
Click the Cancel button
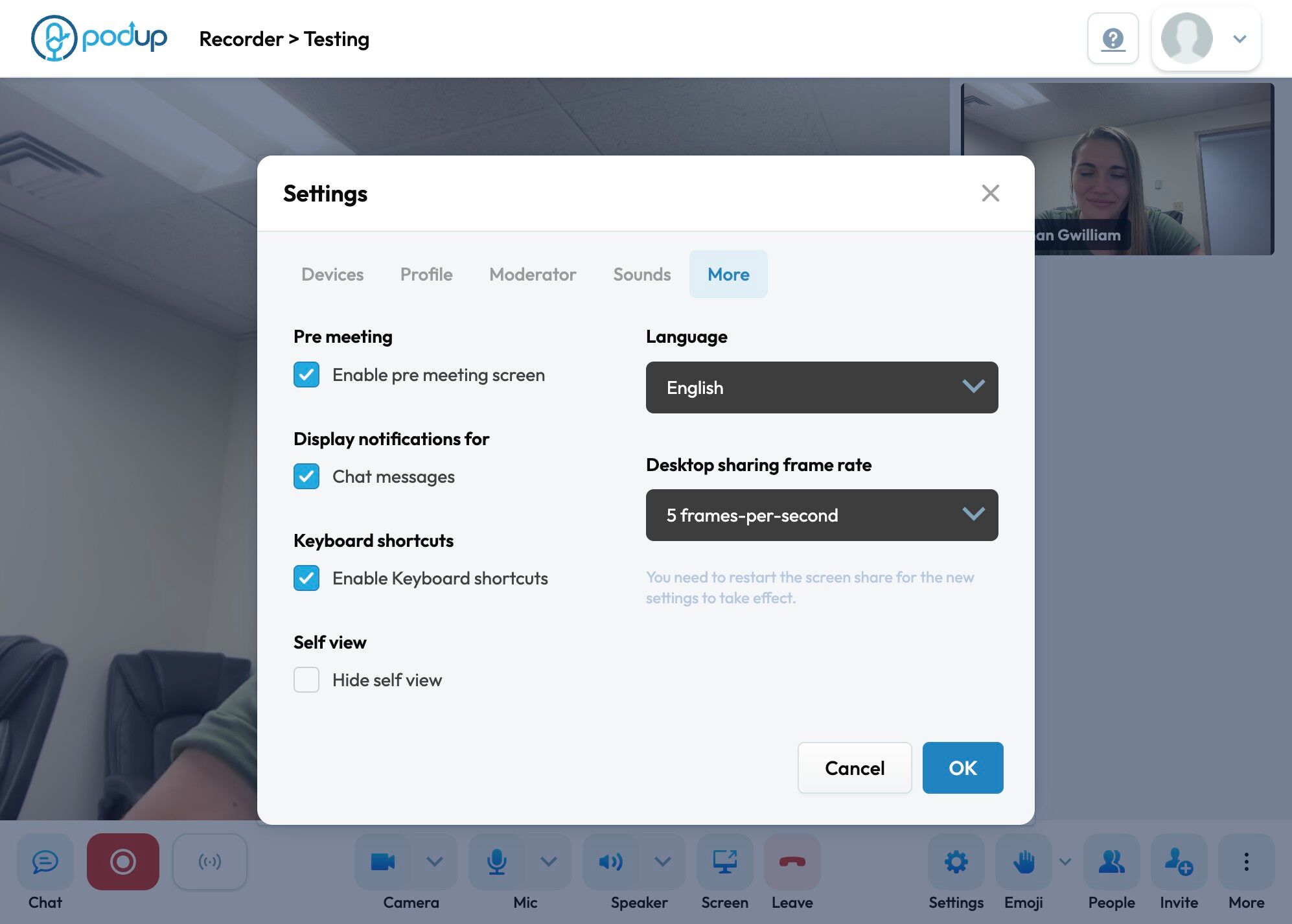854,768
